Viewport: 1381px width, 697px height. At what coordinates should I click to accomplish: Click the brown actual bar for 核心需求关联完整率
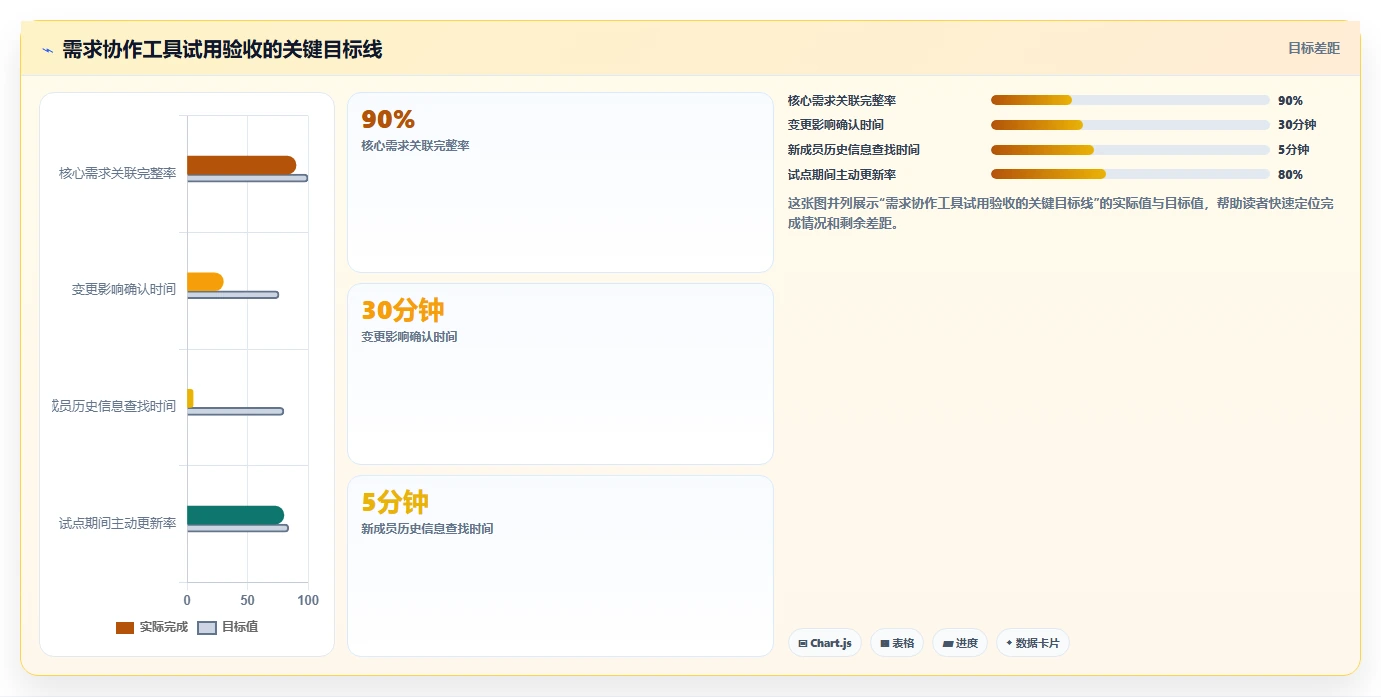tap(241, 165)
